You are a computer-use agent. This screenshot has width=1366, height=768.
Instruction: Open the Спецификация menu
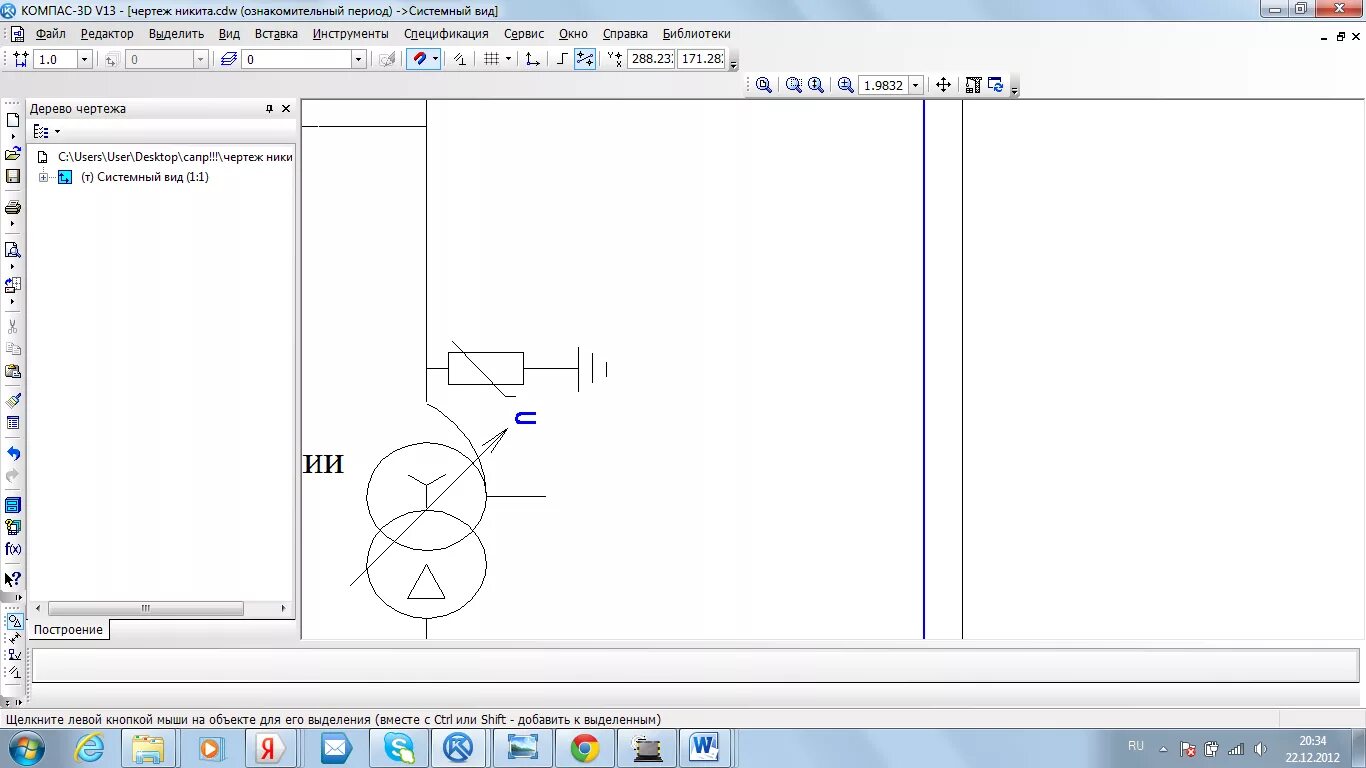click(446, 33)
